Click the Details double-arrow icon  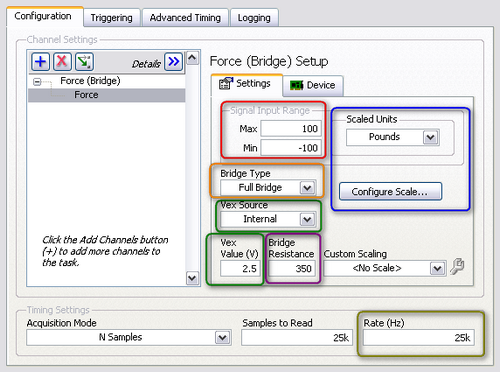click(x=174, y=62)
